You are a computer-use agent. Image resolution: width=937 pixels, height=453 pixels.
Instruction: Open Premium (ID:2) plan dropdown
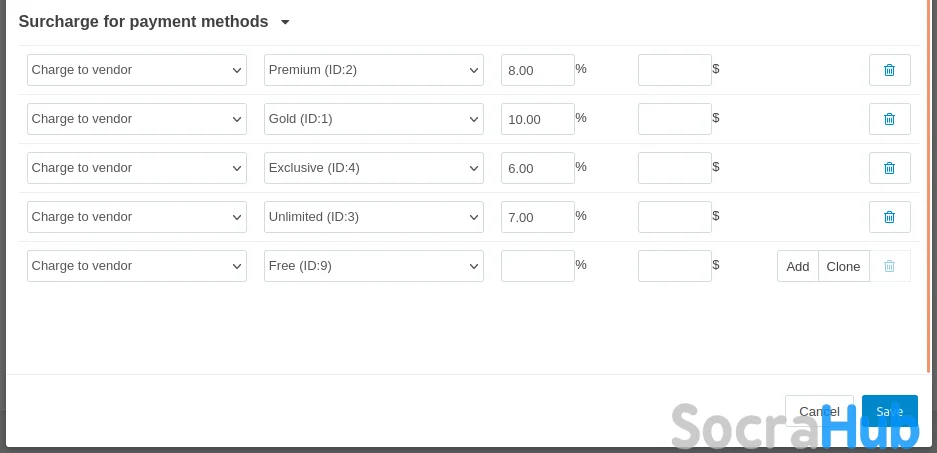point(373,70)
